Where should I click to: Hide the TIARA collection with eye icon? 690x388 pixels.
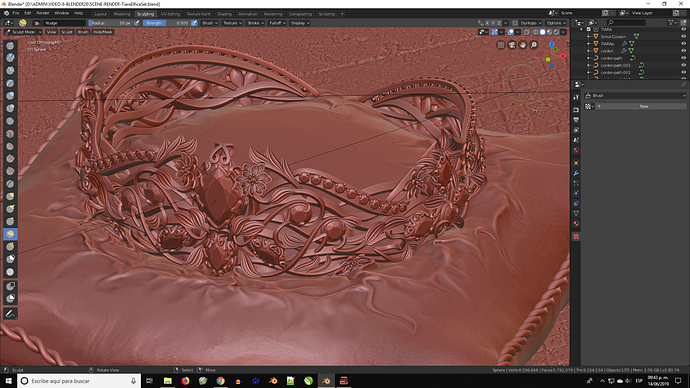click(x=683, y=29)
